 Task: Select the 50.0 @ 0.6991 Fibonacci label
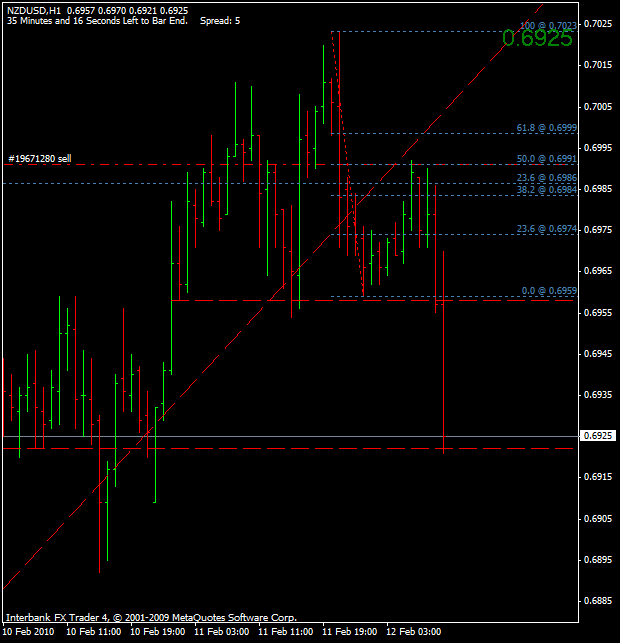click(547, 159)
